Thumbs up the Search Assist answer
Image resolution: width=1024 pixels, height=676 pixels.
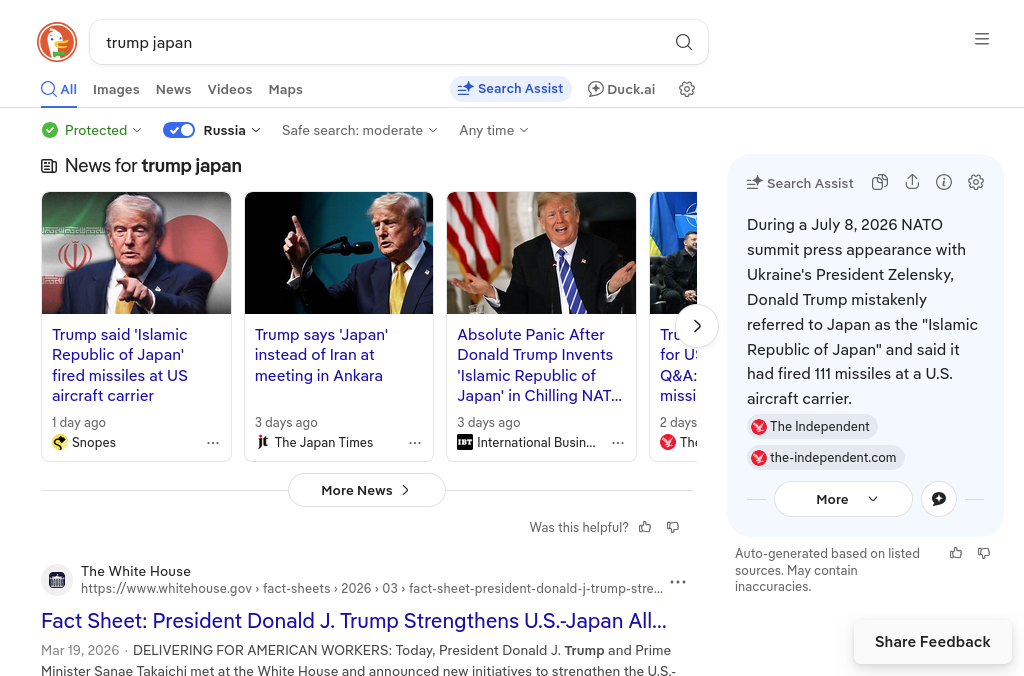[955, 553]
